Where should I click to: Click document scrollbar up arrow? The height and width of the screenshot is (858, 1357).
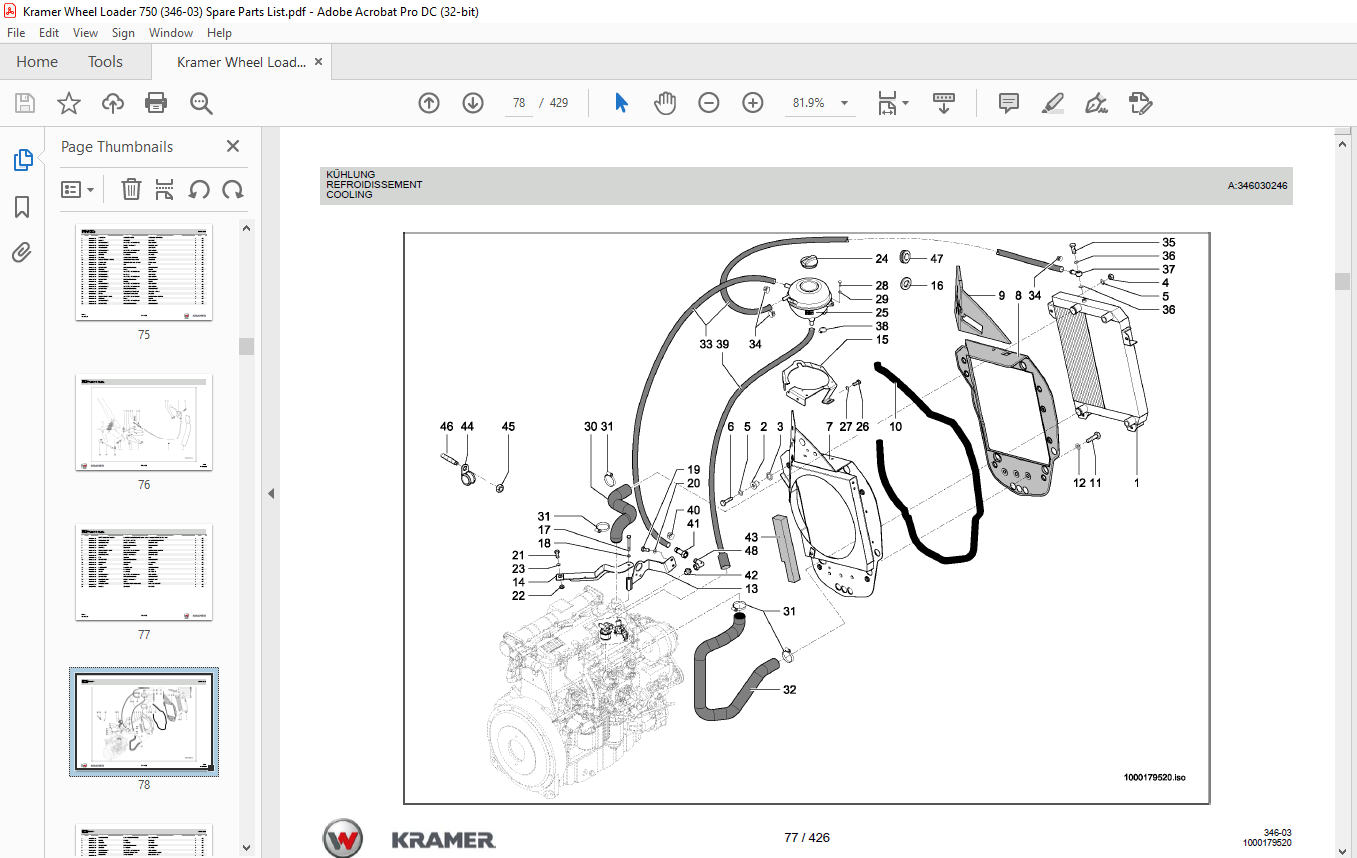tap(1343, 144)
